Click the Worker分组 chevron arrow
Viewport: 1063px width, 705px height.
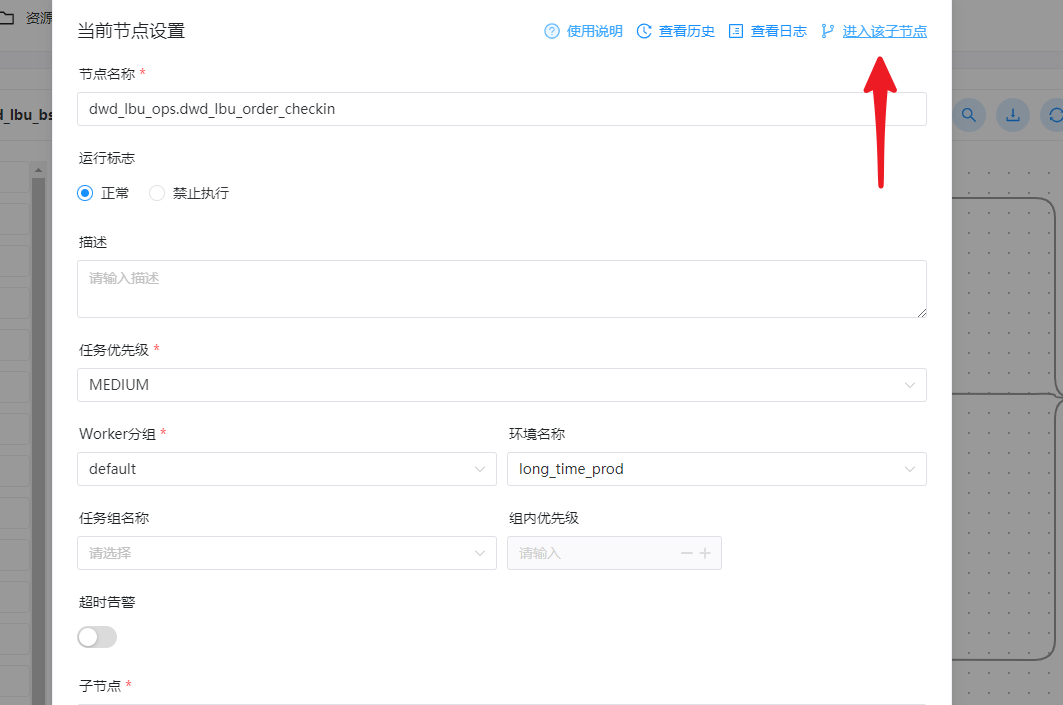480,469
